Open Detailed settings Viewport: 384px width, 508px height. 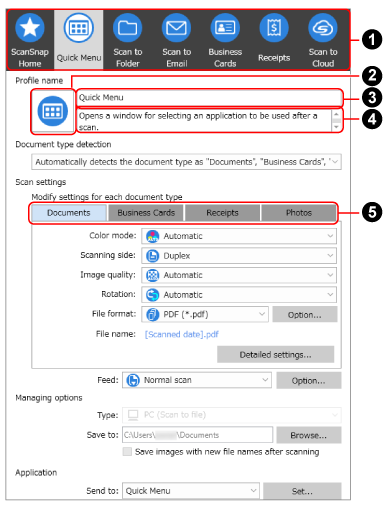pyautogui.click(x=275, y=354)
